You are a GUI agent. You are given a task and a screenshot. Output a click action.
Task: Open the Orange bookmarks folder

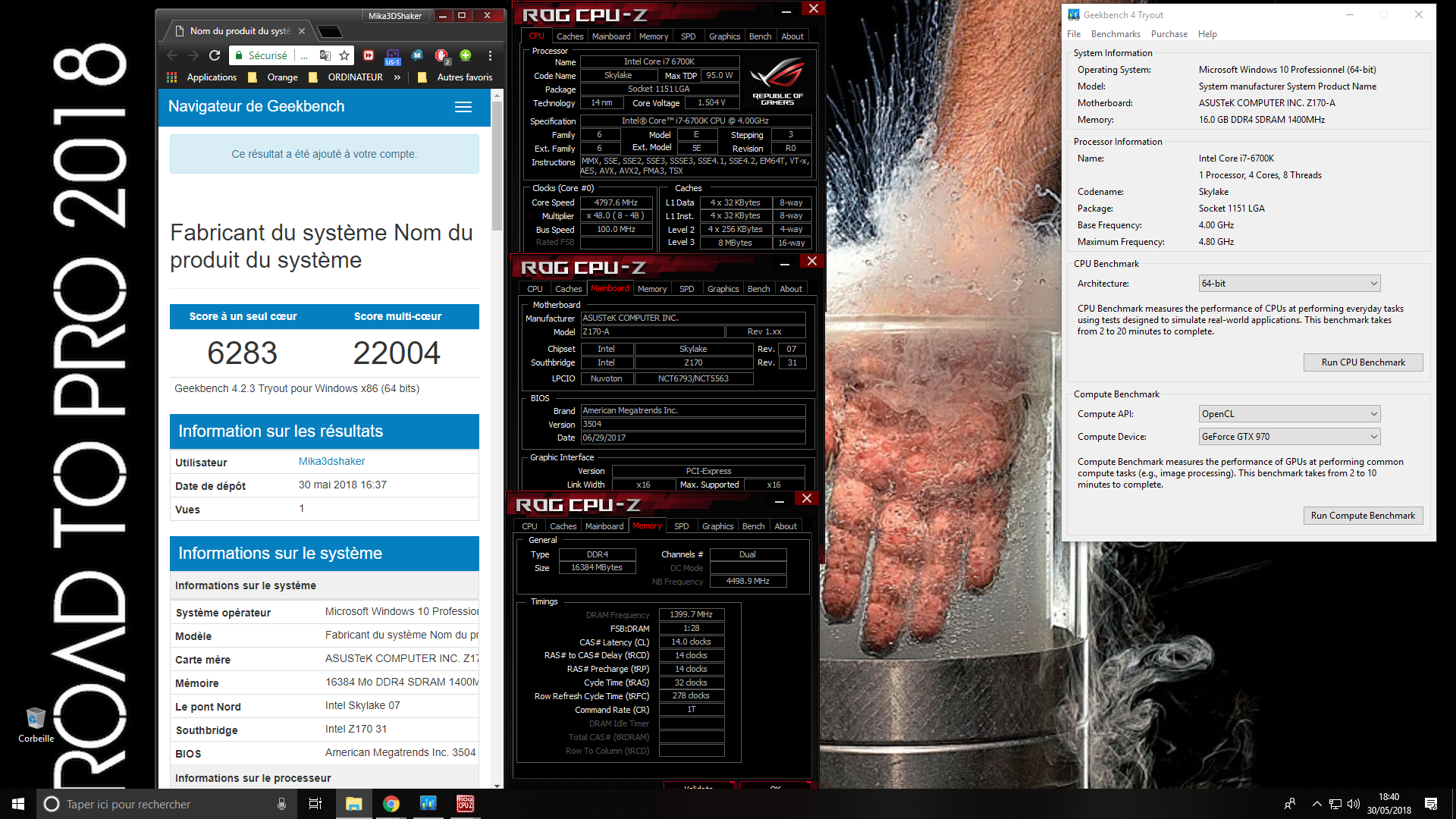tap(273, 77)
